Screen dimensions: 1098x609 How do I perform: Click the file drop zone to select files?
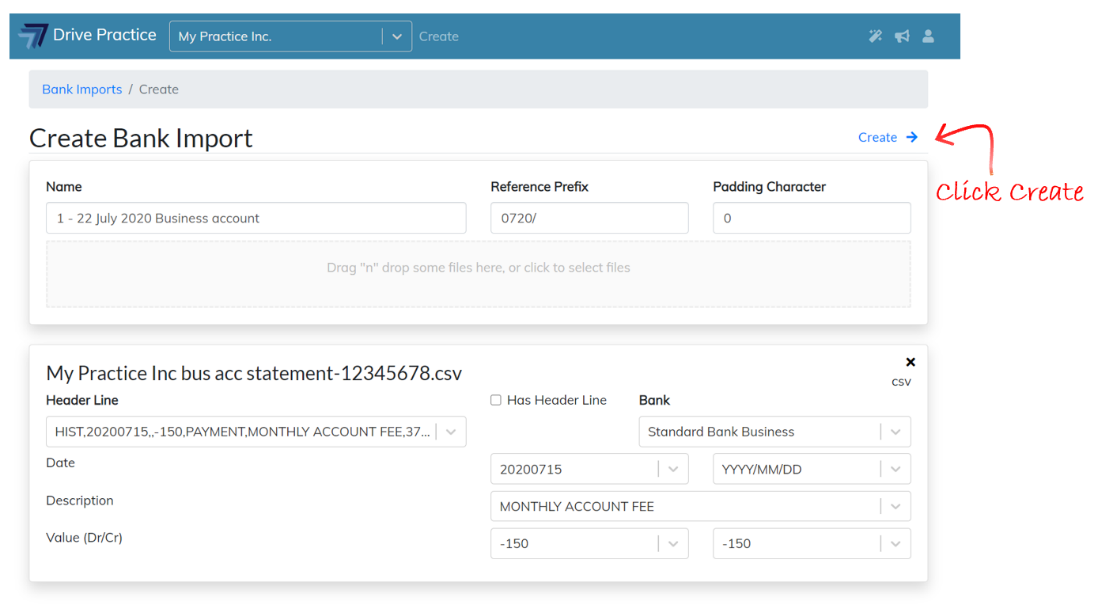point(478,274)
